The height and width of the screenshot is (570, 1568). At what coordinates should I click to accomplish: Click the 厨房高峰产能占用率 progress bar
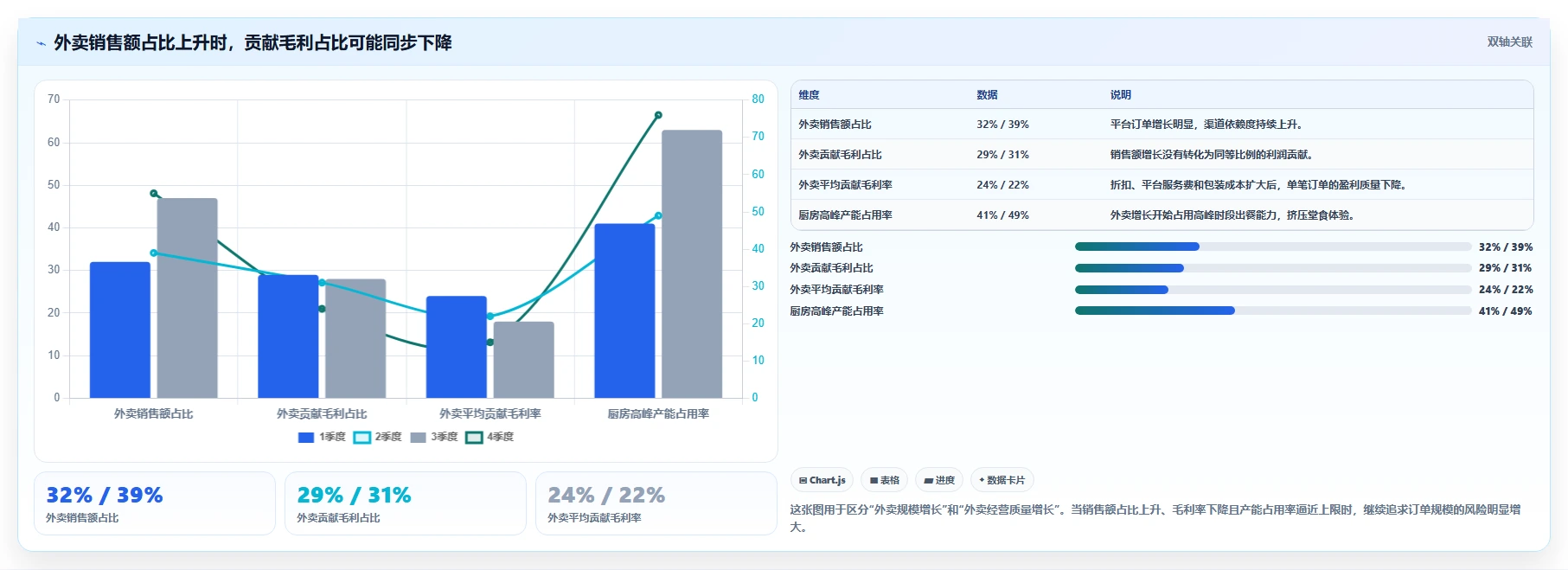[x=1273, y=311]
